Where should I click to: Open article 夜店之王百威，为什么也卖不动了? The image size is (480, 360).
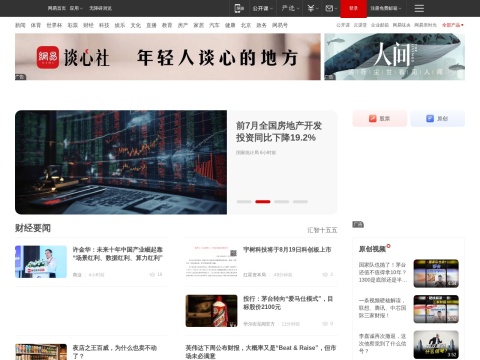point(115,352)
